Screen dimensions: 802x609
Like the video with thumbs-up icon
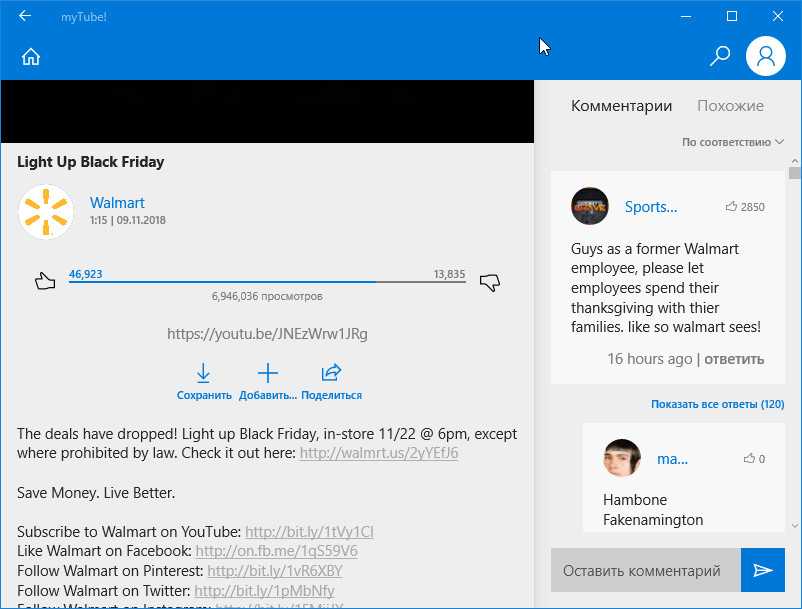pyautogui.click(x=44, y=281)
